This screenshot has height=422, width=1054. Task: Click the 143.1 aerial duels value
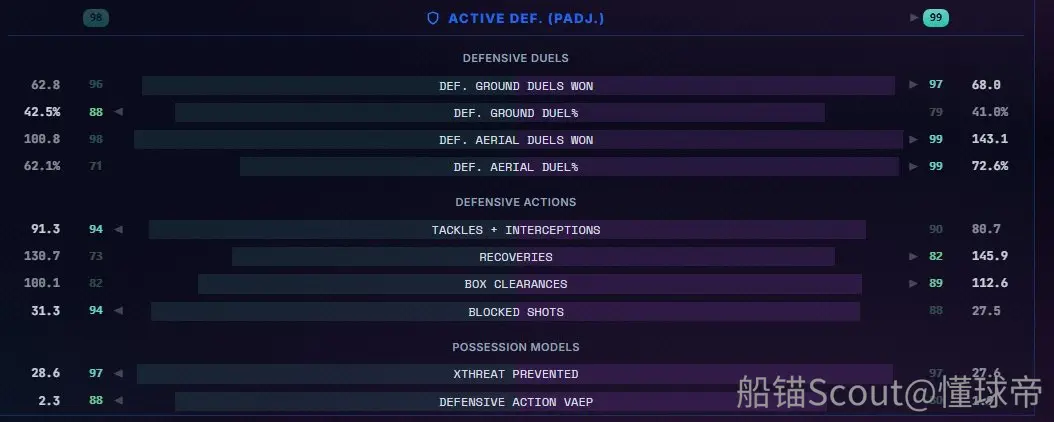[989, 139]
